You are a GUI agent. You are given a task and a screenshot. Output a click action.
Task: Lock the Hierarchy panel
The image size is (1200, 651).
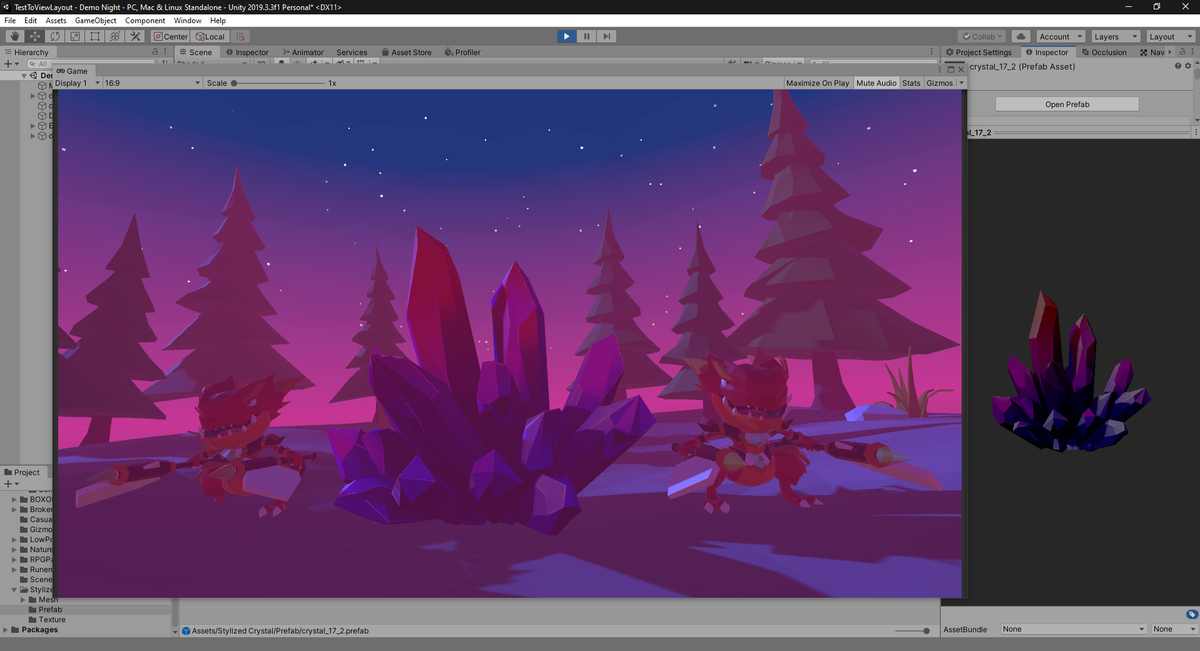point(155,52)
